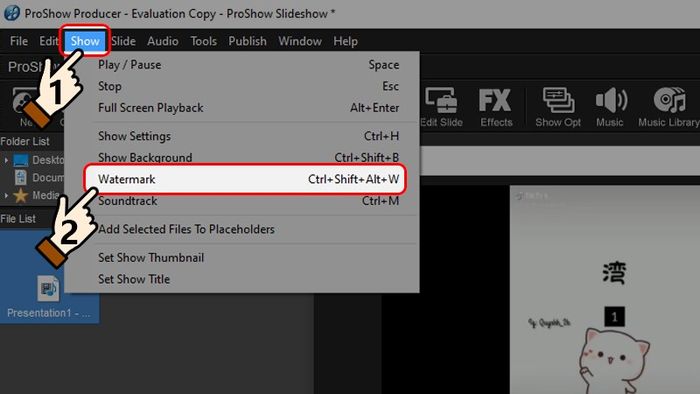Open the Window menu

tap(300, 41)
